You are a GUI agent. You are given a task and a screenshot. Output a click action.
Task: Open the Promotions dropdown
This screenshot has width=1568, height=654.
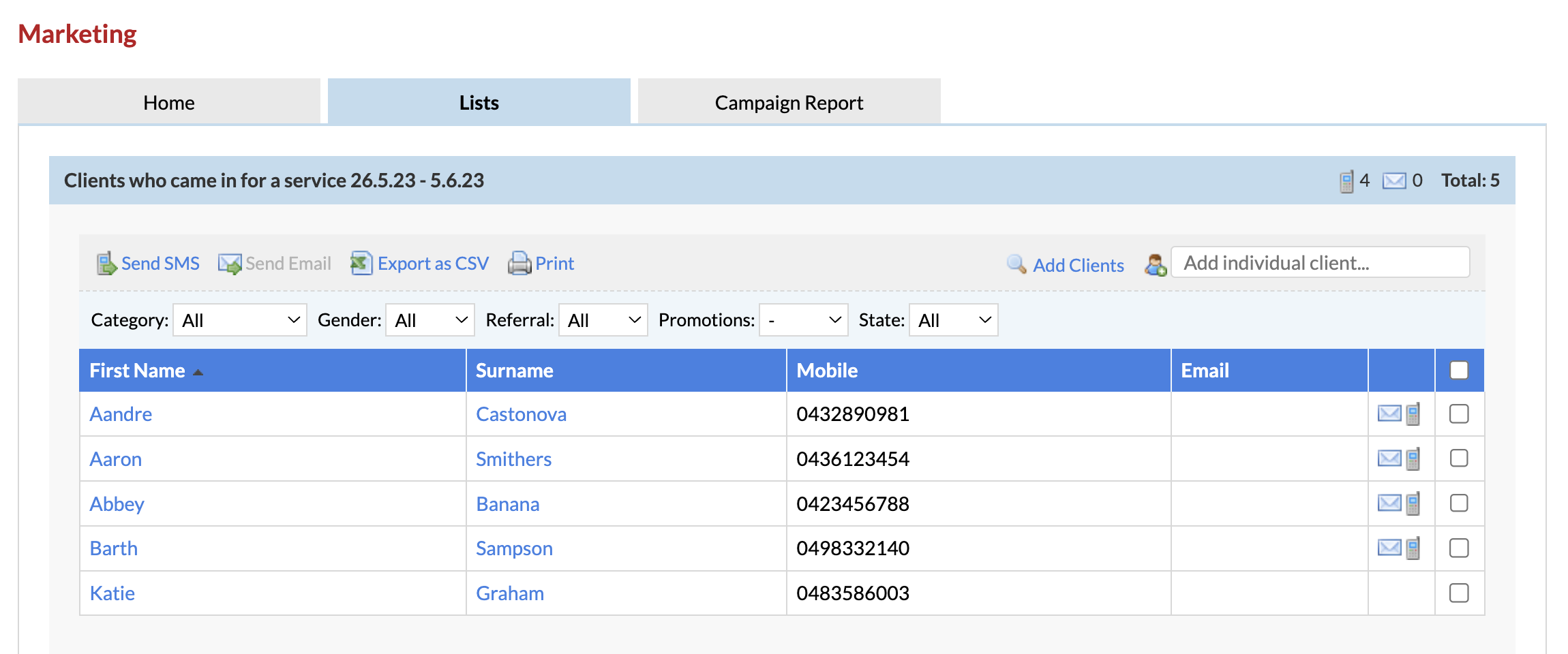pyautogui.click(x=803, y=320)
